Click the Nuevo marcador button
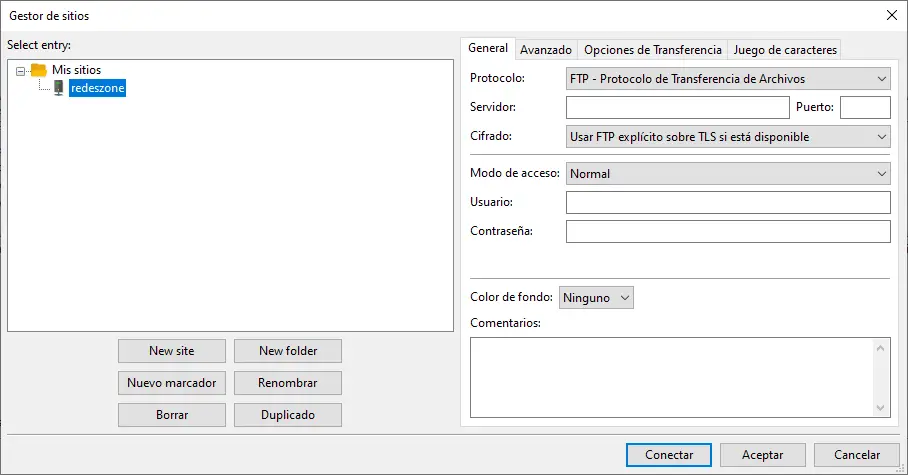The image size is (908, 475). (x=172, y=383)
